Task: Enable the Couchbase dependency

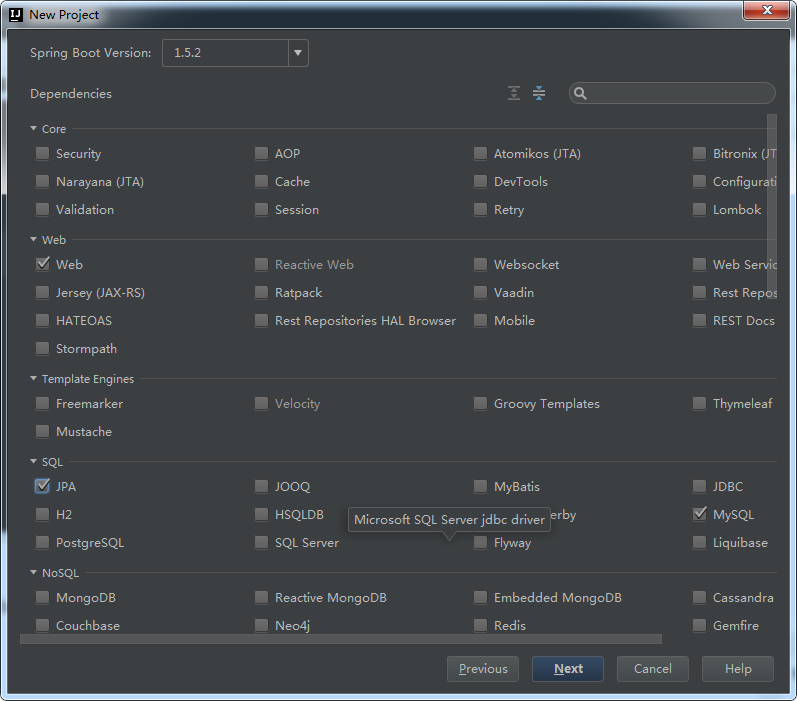Action: [x=42, y=625]
